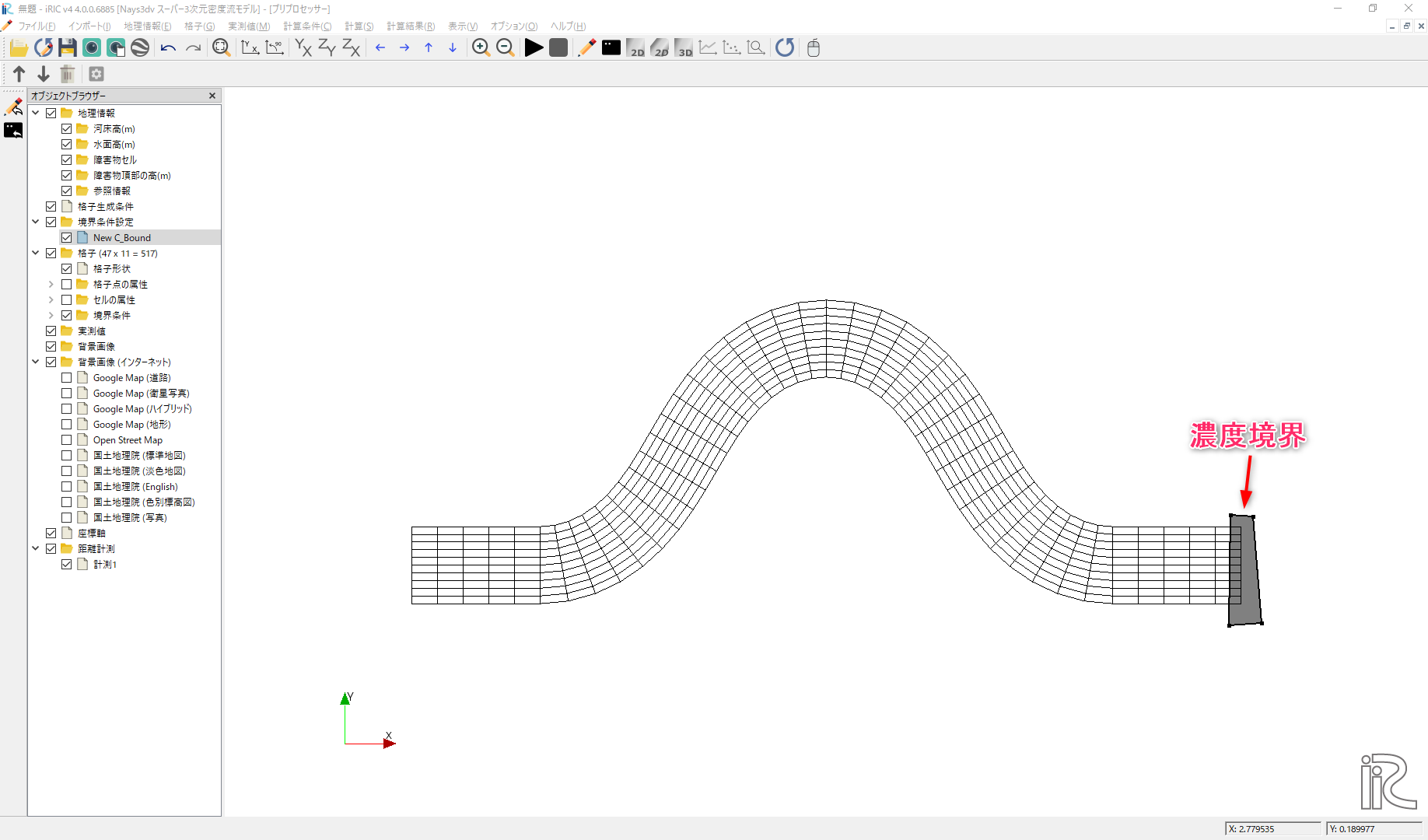
Task: Click the X coordinate status field
Action: point(1272,829)
